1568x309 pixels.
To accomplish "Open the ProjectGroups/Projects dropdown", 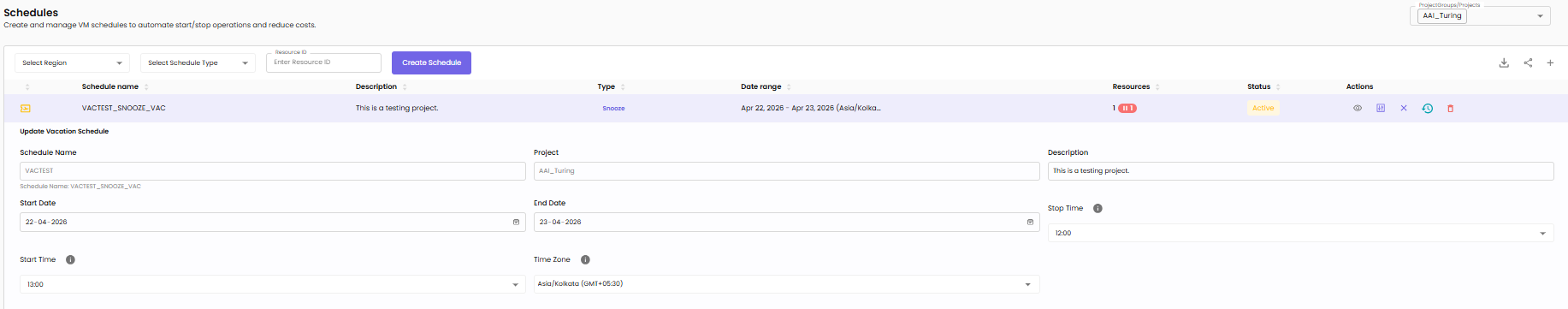I will pyautogui.click(x=1480, y=15).
